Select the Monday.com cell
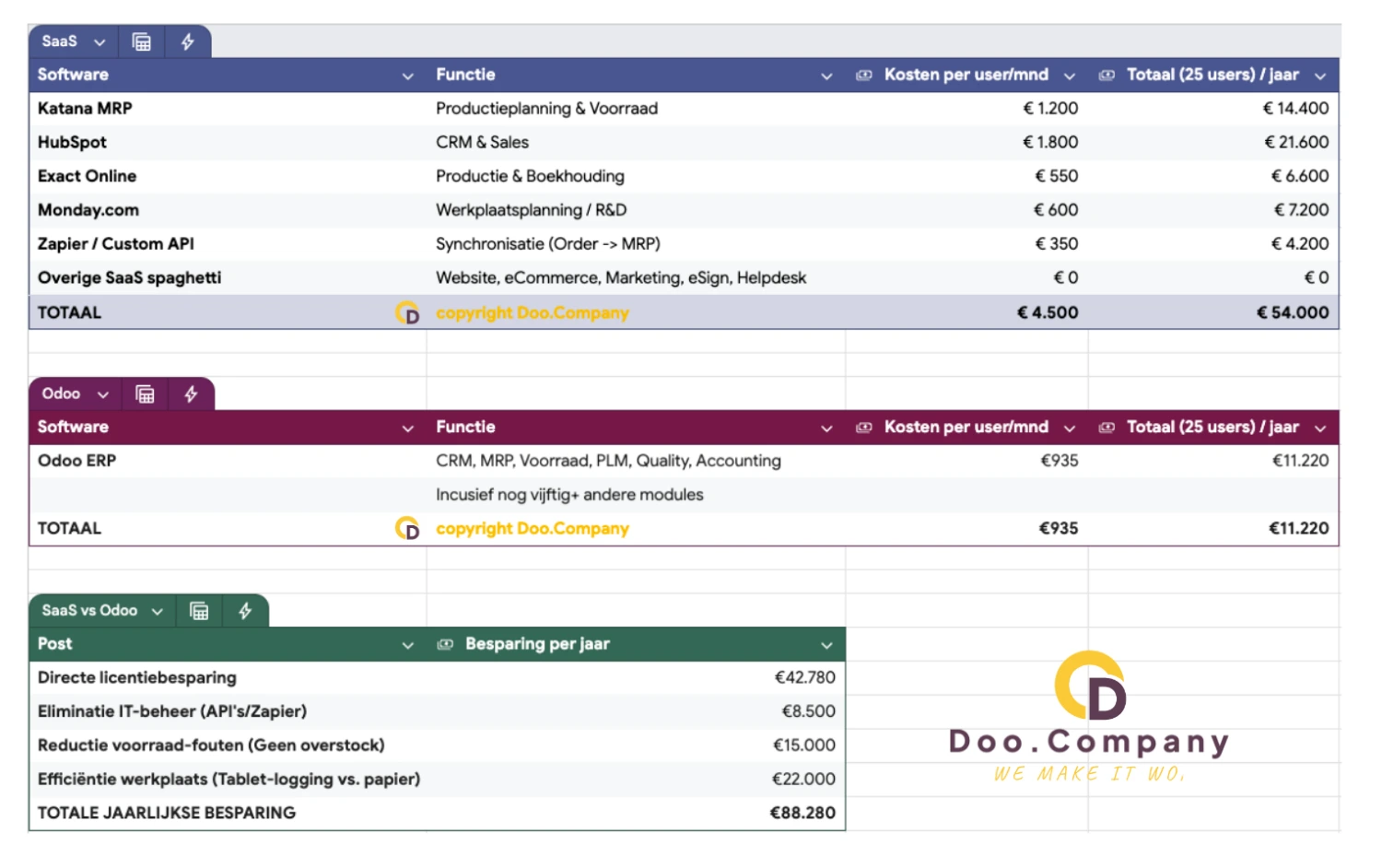The width and height of the screenshot is (1382, 868). pyautogui.click(x=228, y=210)
